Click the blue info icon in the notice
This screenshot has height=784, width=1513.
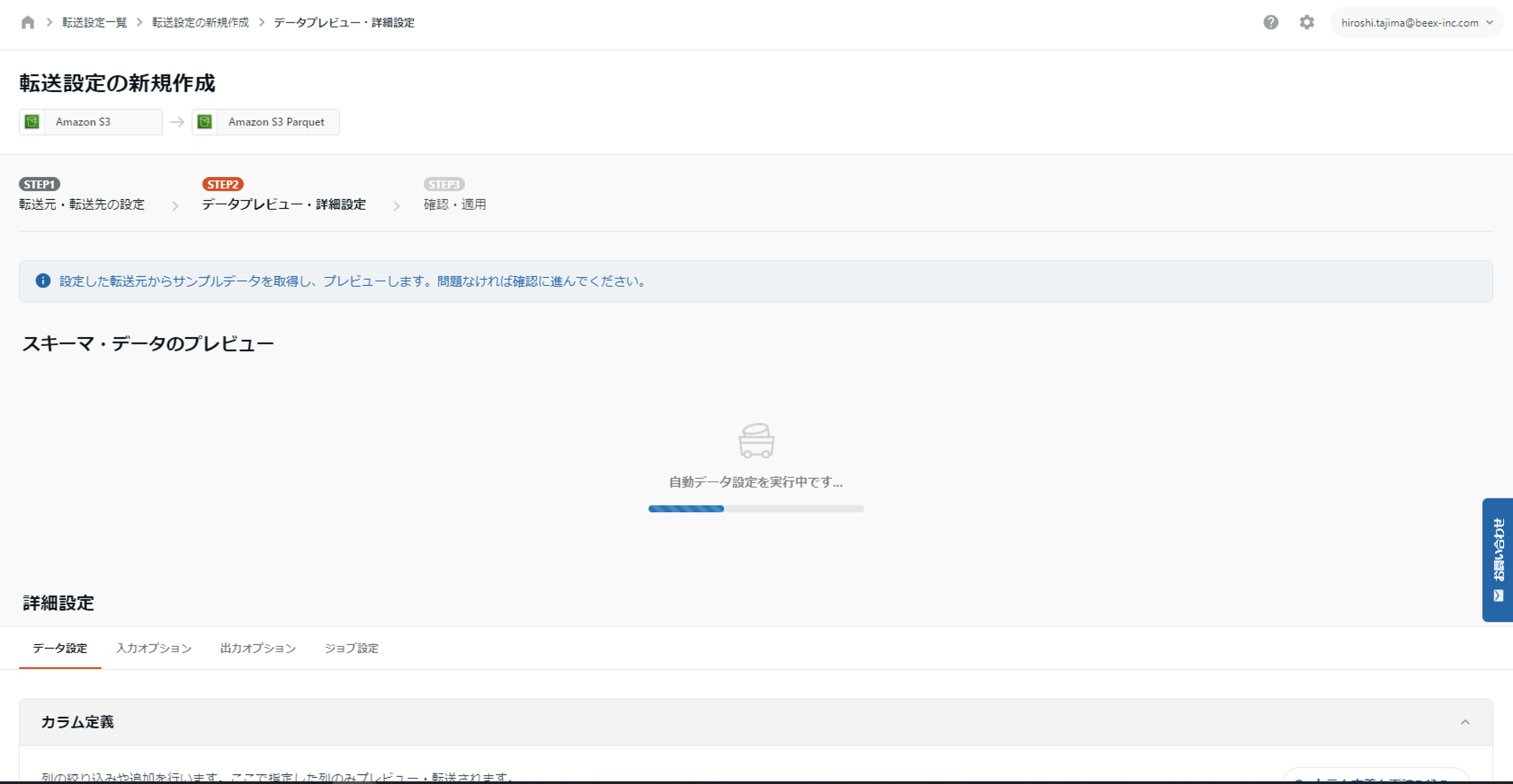click(x=43, y=281)
